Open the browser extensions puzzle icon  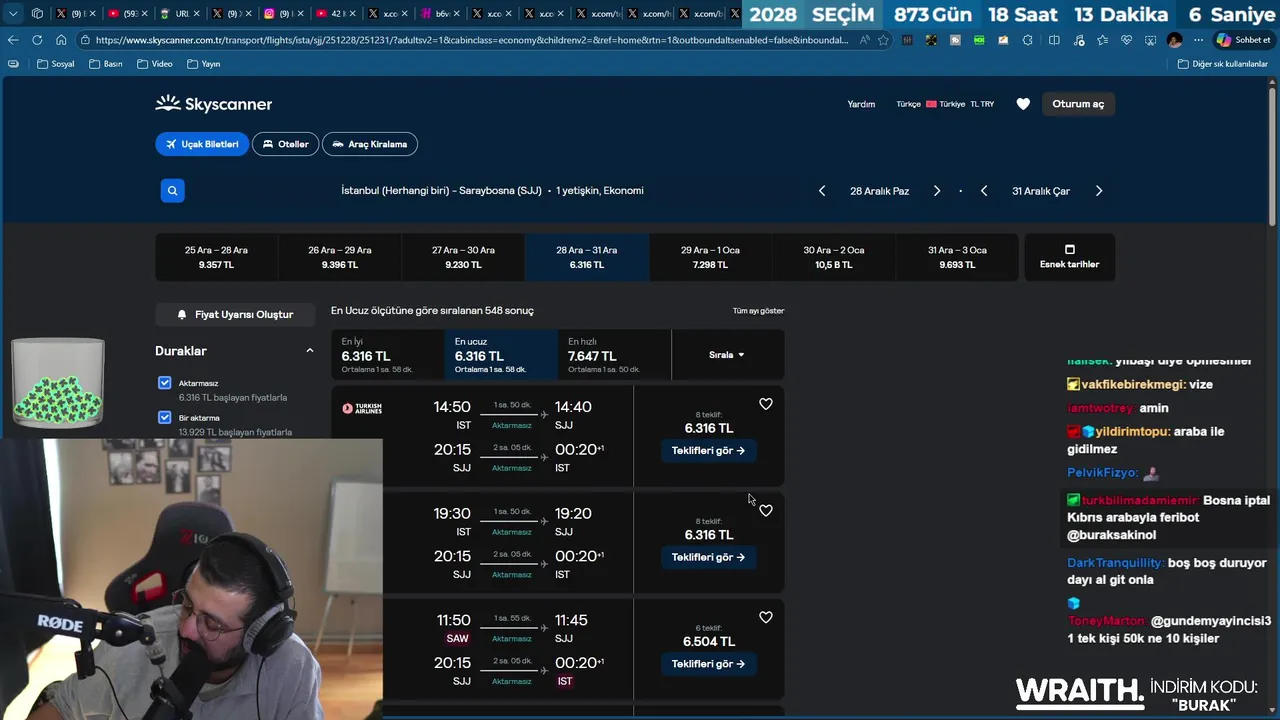click(x=1028, y=40)
